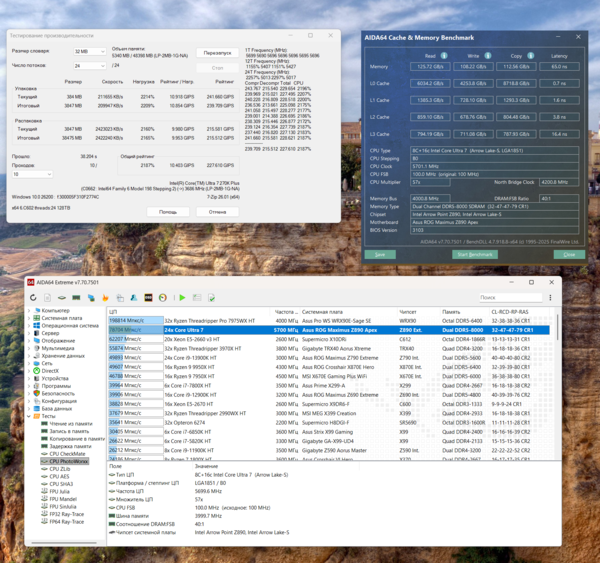Click the green Start play icon
The width and height of the screenshot is (600, 563).
pyautogui.click(x=183, y=297)
